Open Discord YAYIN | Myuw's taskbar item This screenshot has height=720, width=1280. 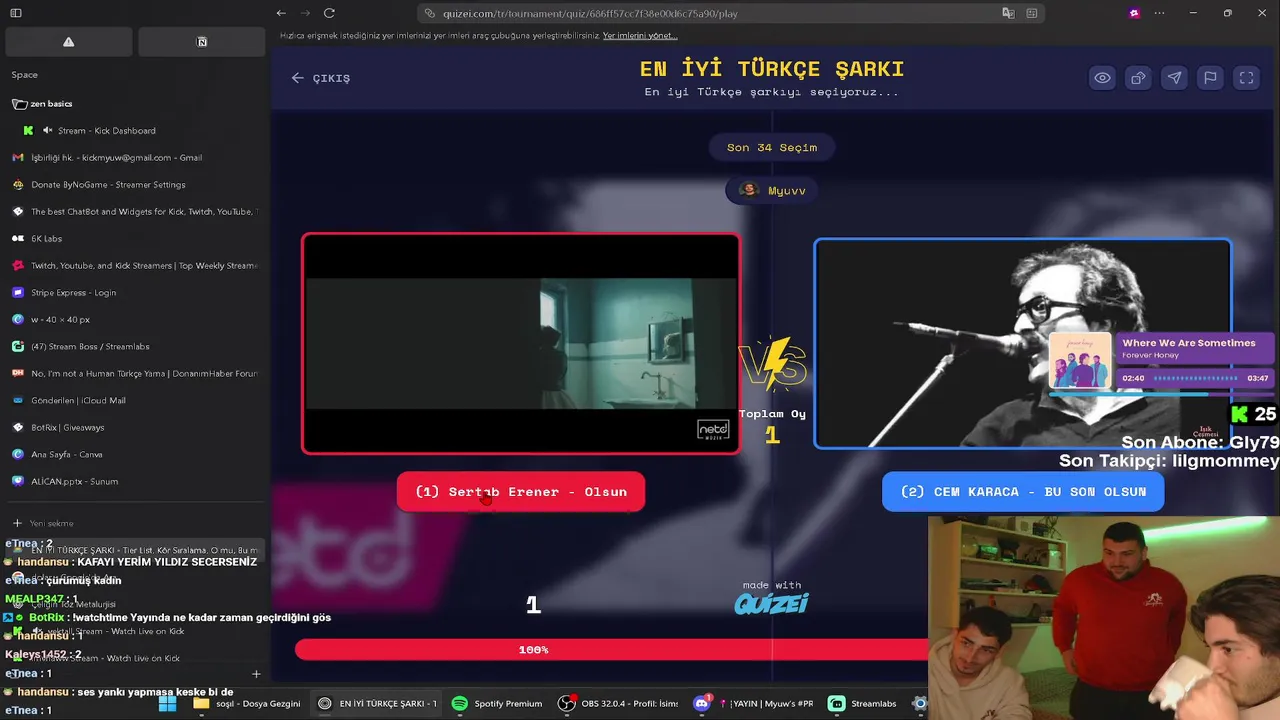[753, 704]
